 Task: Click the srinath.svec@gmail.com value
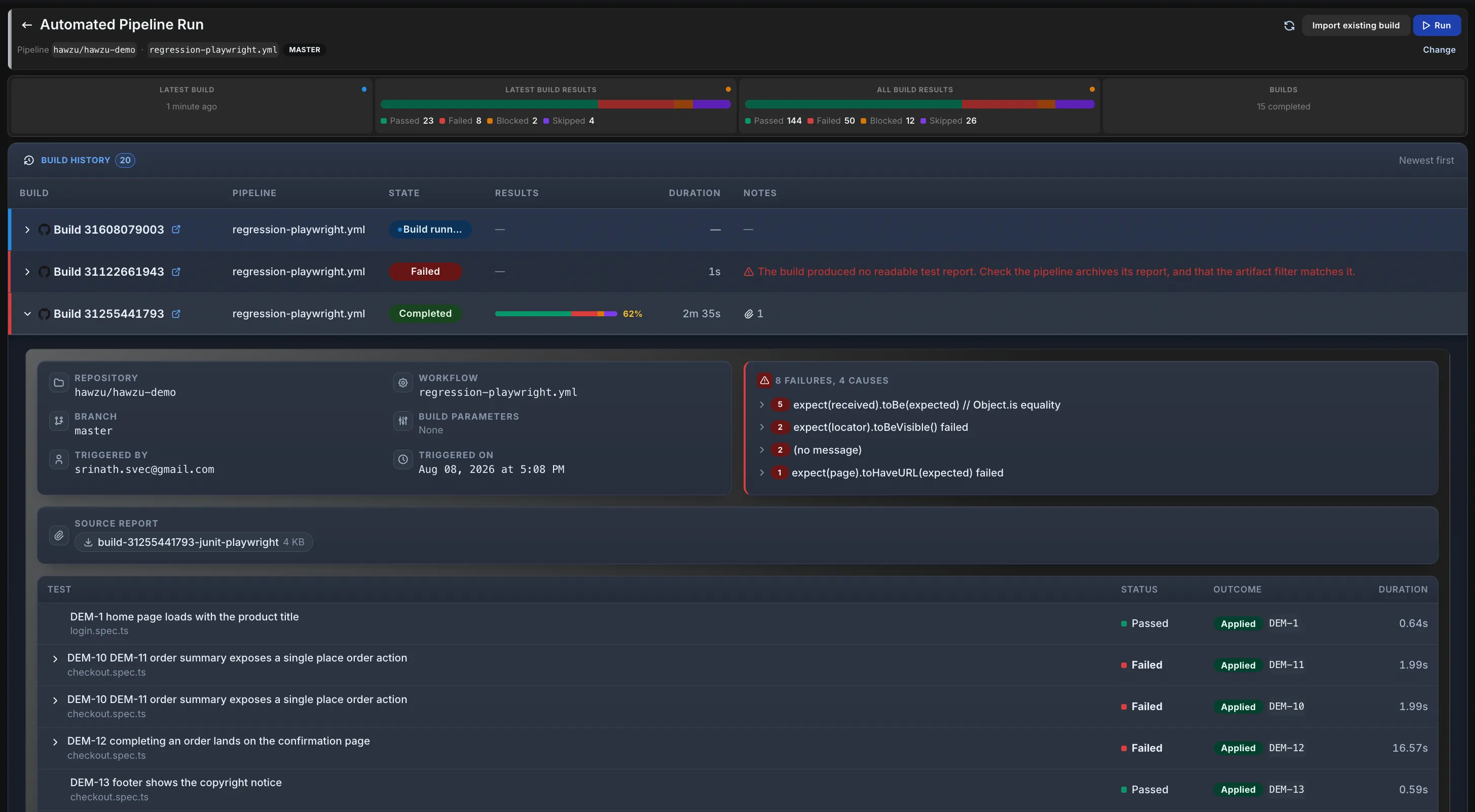click(144, 469)
